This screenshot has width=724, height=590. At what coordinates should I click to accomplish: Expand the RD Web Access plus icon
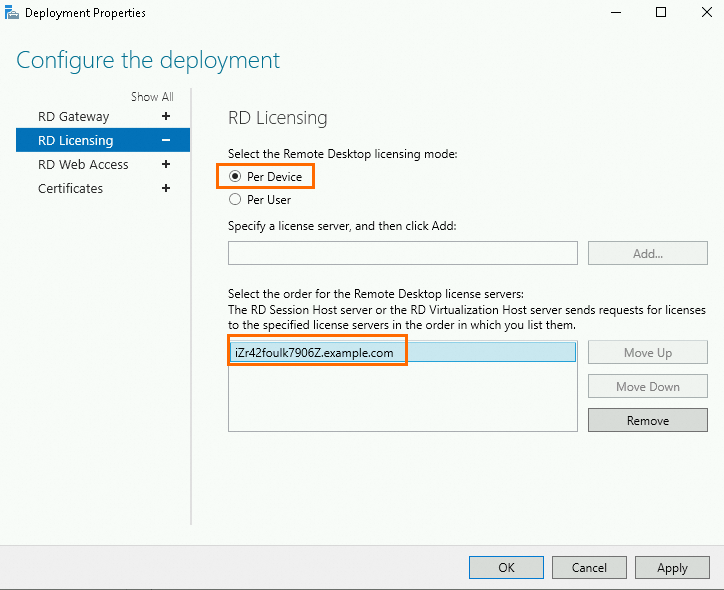pyautogui.click(x=166, y=164)
